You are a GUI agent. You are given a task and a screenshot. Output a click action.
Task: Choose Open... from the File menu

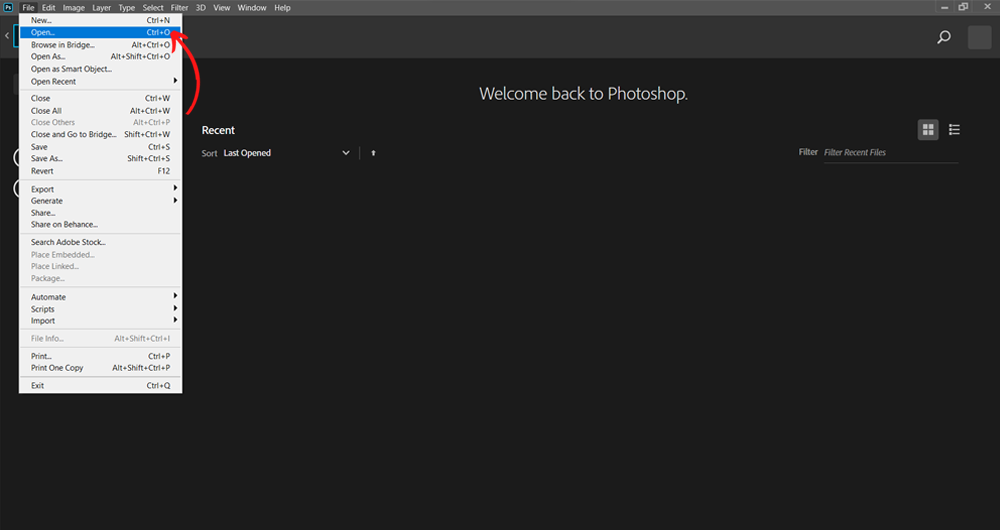(x=100, y=32)
